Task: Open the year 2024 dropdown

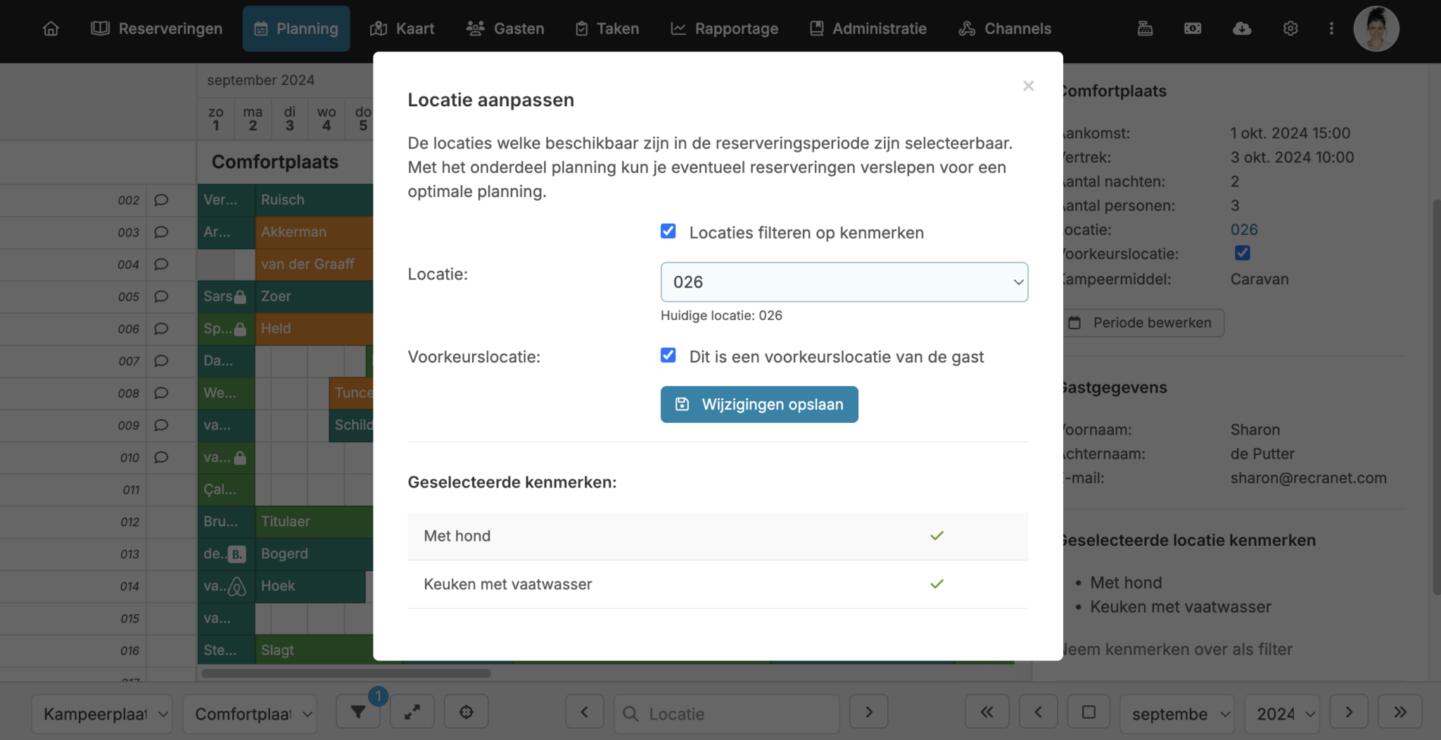Action: 1281,714
